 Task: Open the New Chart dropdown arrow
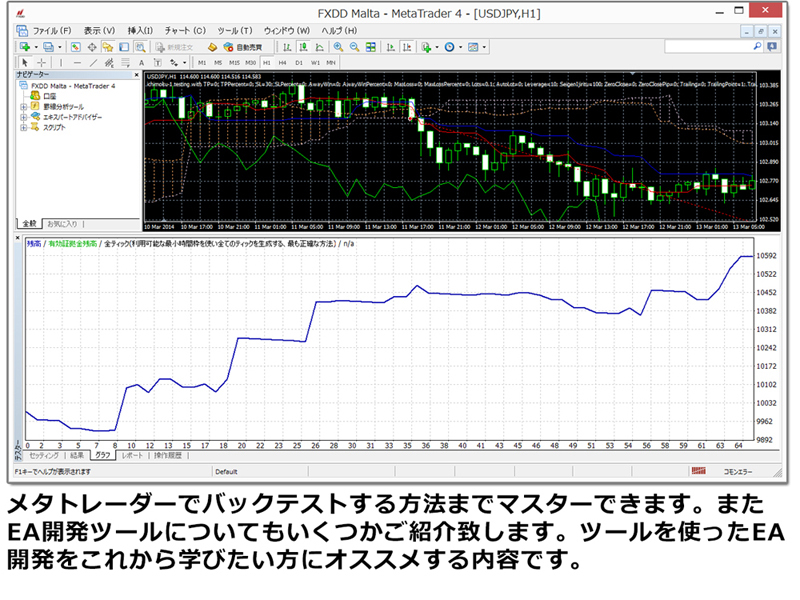(36, 47)
